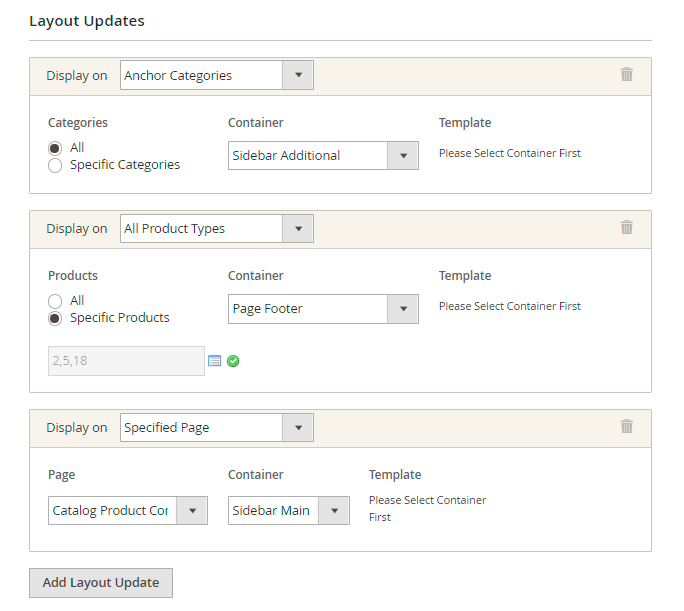Click the product IDs field showing 2,5,18

tap(126, 361)
